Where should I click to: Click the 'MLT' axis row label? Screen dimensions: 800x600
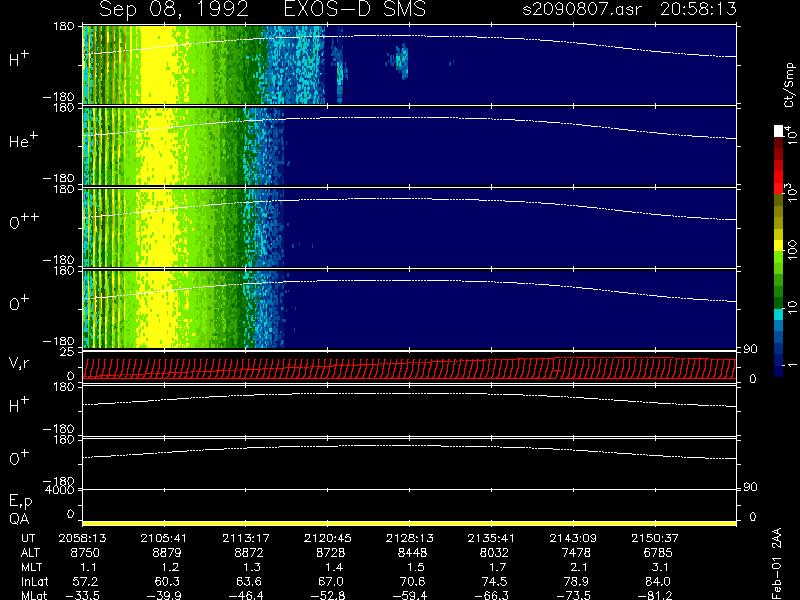[x=31, y=567]
